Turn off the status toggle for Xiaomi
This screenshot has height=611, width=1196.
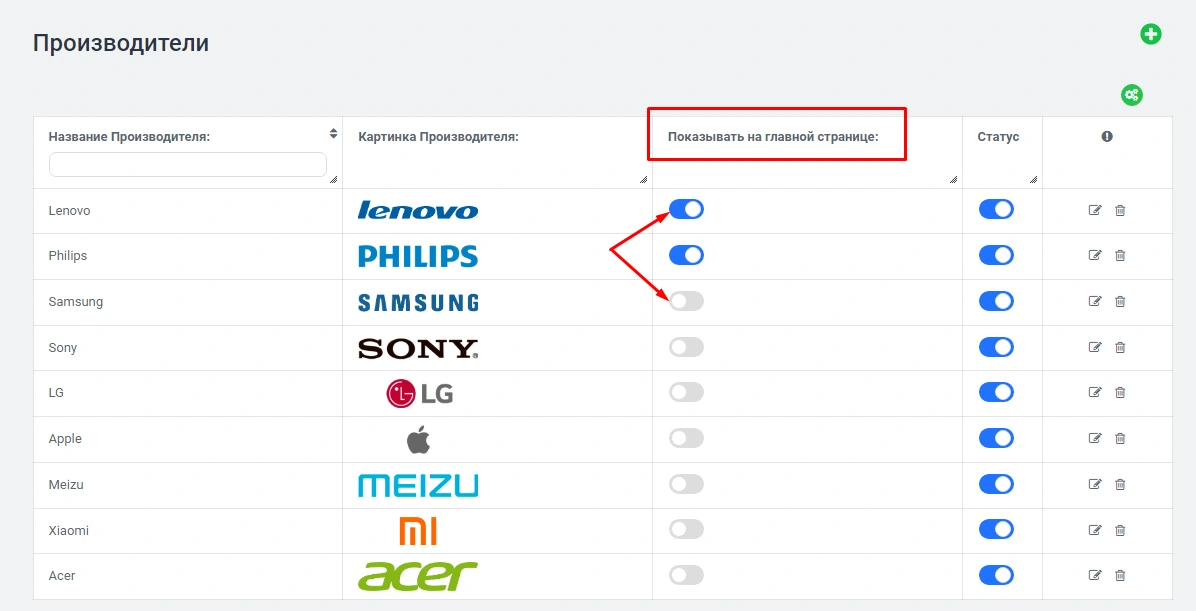point(996,530)
